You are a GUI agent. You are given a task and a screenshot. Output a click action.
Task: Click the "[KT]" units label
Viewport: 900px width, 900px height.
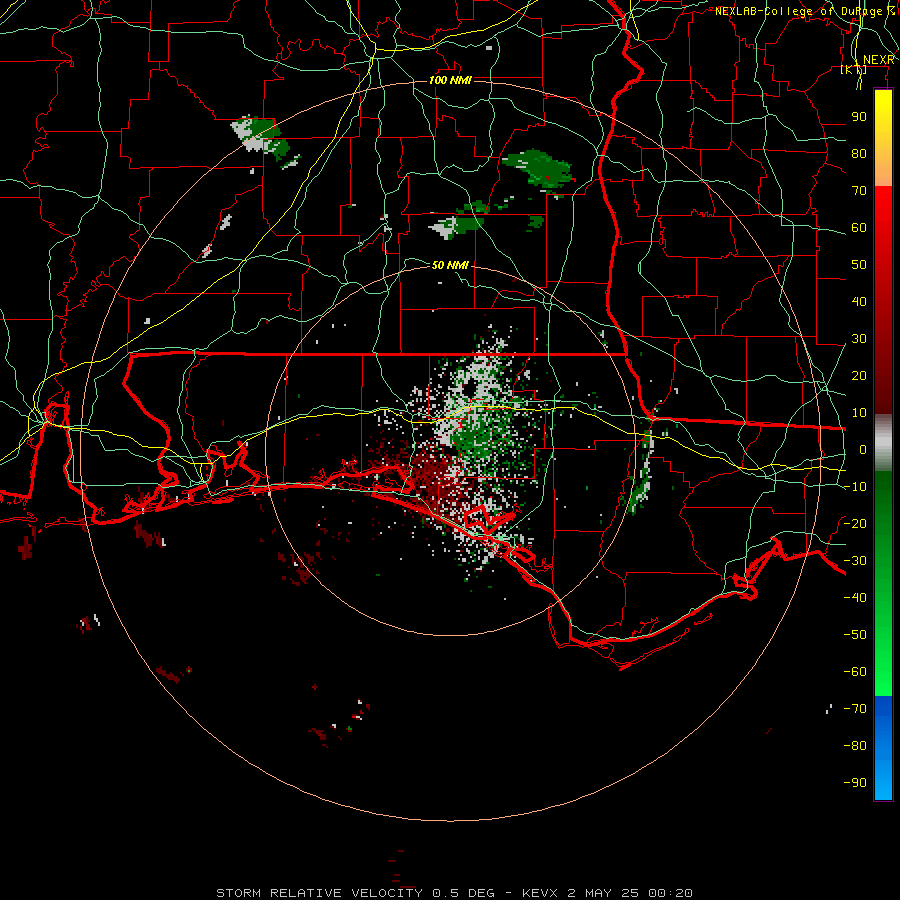point(854,69)
